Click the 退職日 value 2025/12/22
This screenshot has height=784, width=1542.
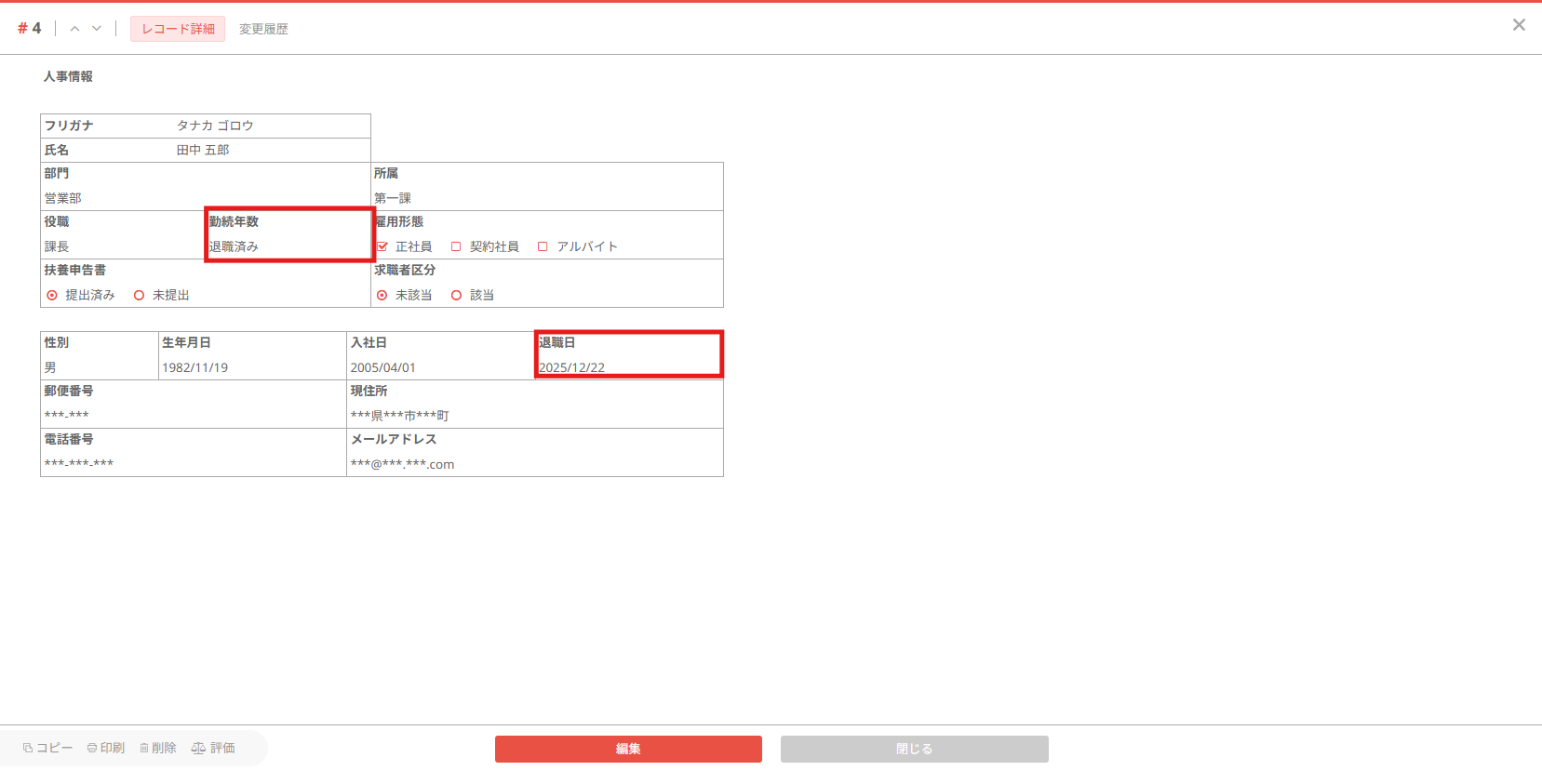click(x=571, y=367)
